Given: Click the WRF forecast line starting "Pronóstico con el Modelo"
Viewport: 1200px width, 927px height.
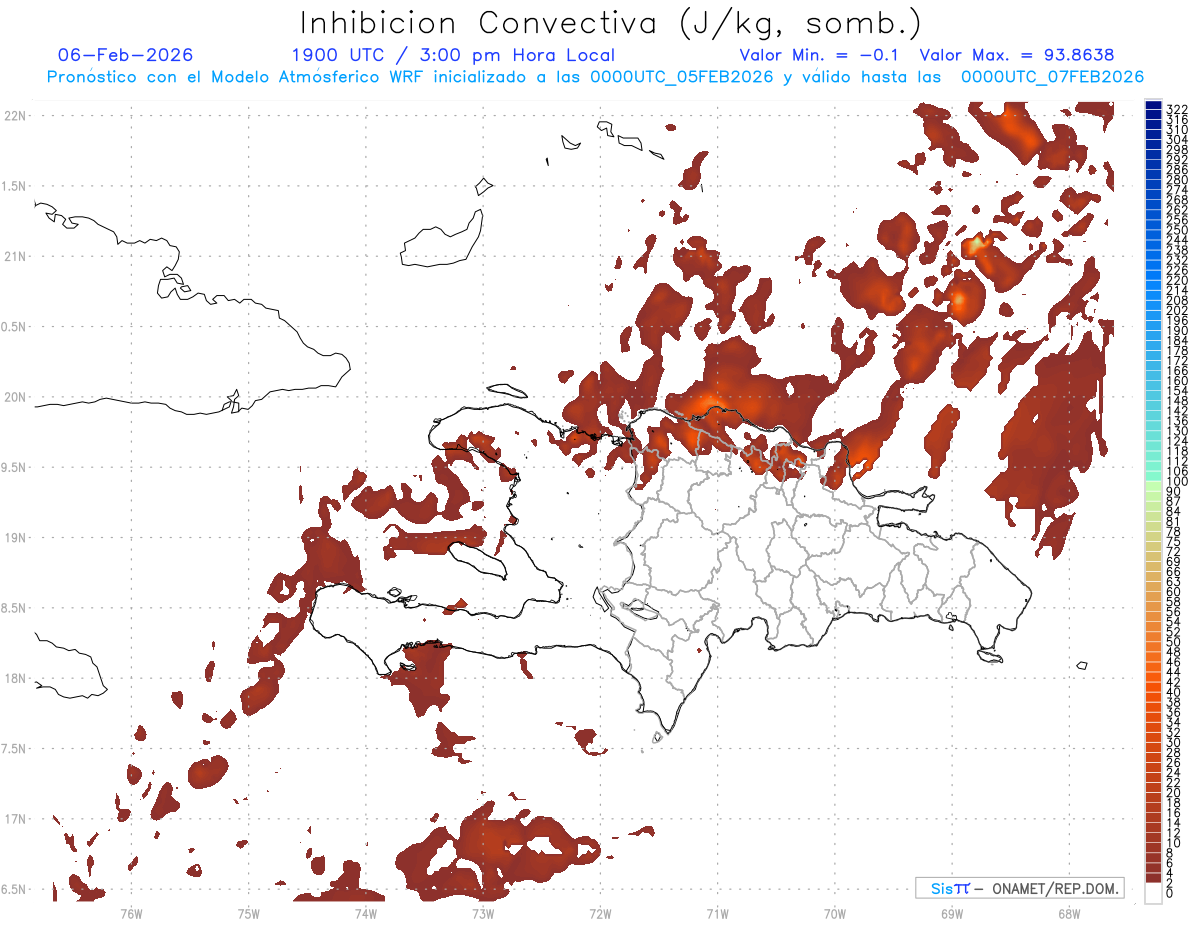Looking at the screenshot, I should (595, 77).
